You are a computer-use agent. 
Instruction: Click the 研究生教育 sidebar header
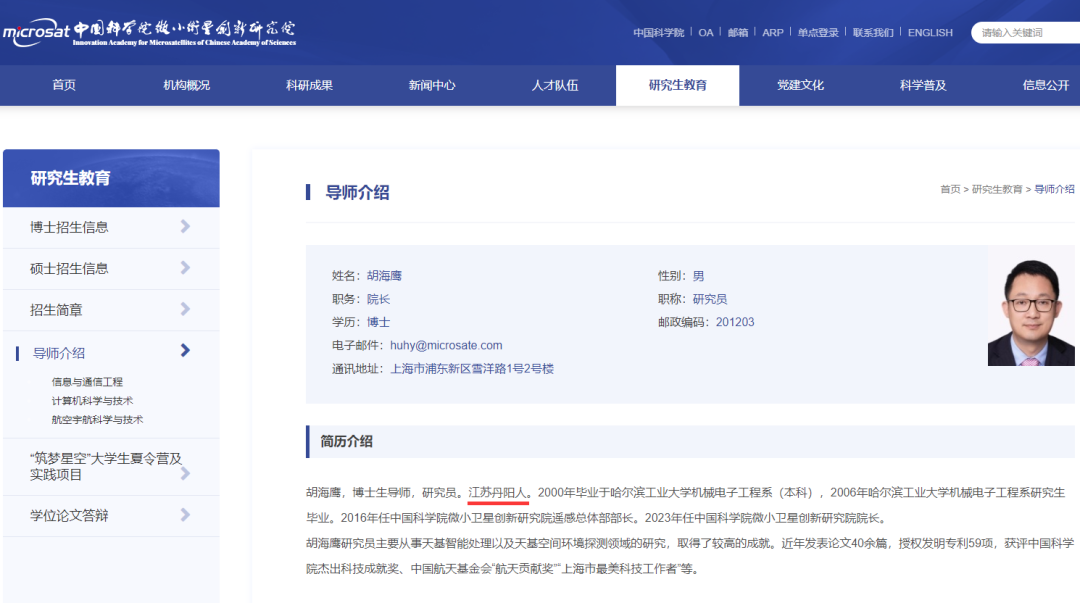[70, 178]
